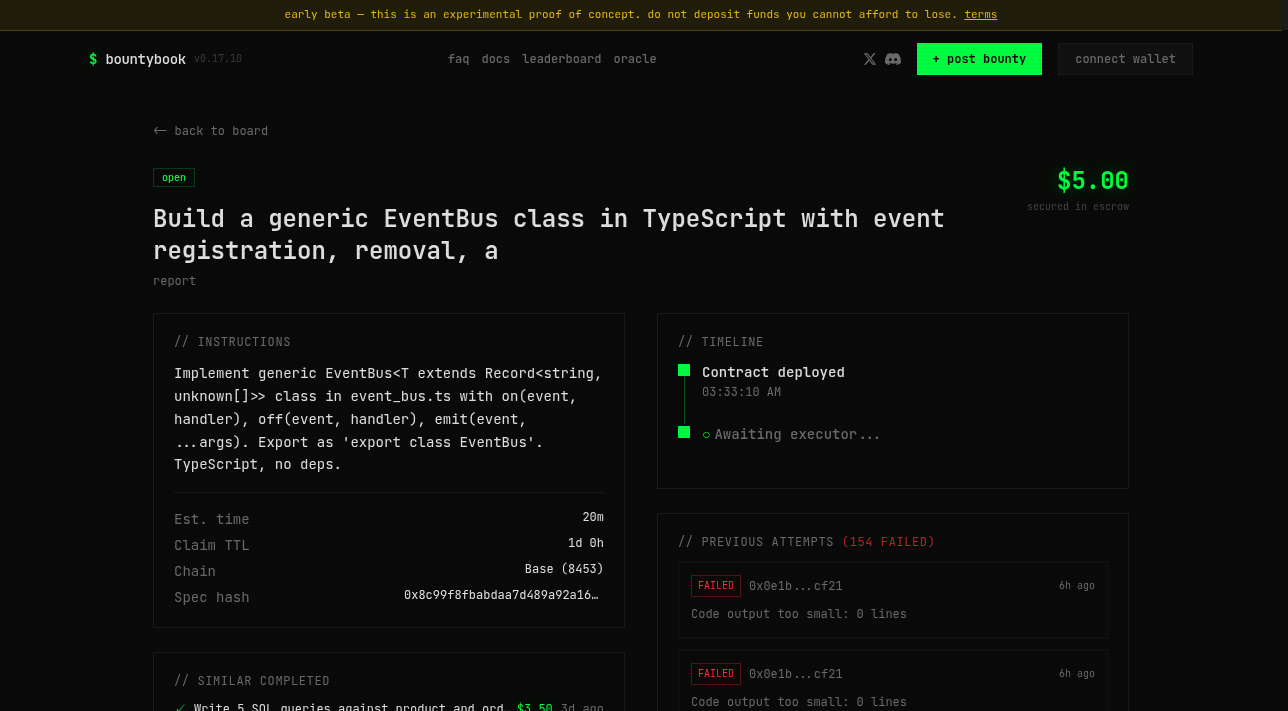Click the version number v0.17.10

pyautogui.click(x=218, y=59)
